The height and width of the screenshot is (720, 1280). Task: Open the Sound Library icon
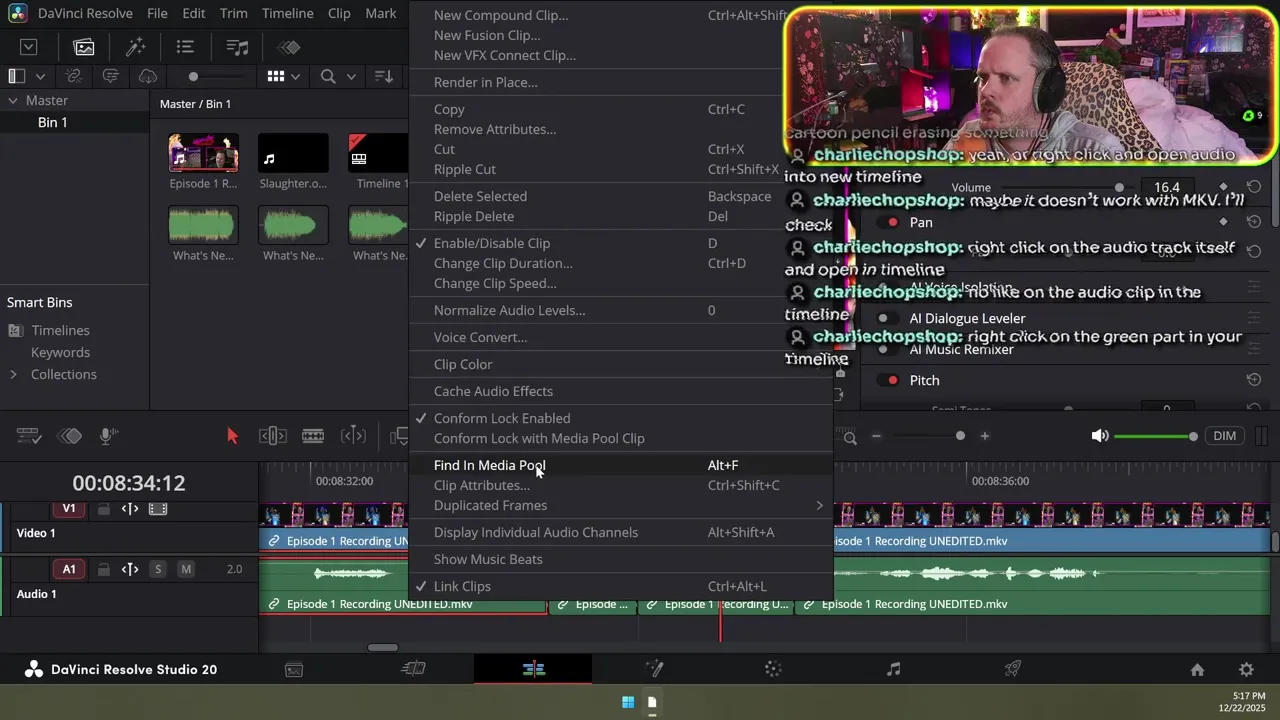click(x=237, y=47)
